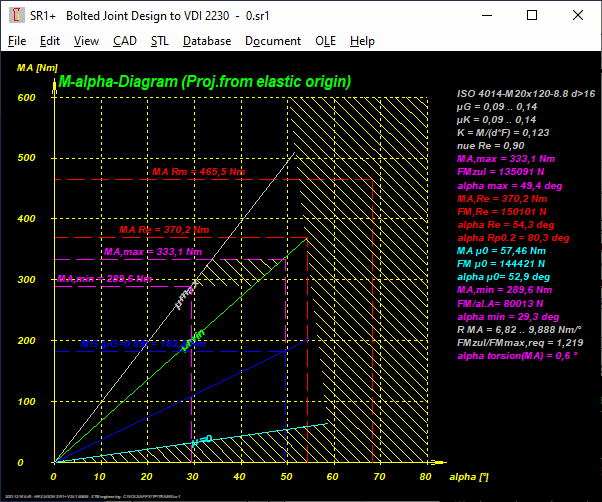
Task: Open the CAD menu
Action: pos(125,41)
